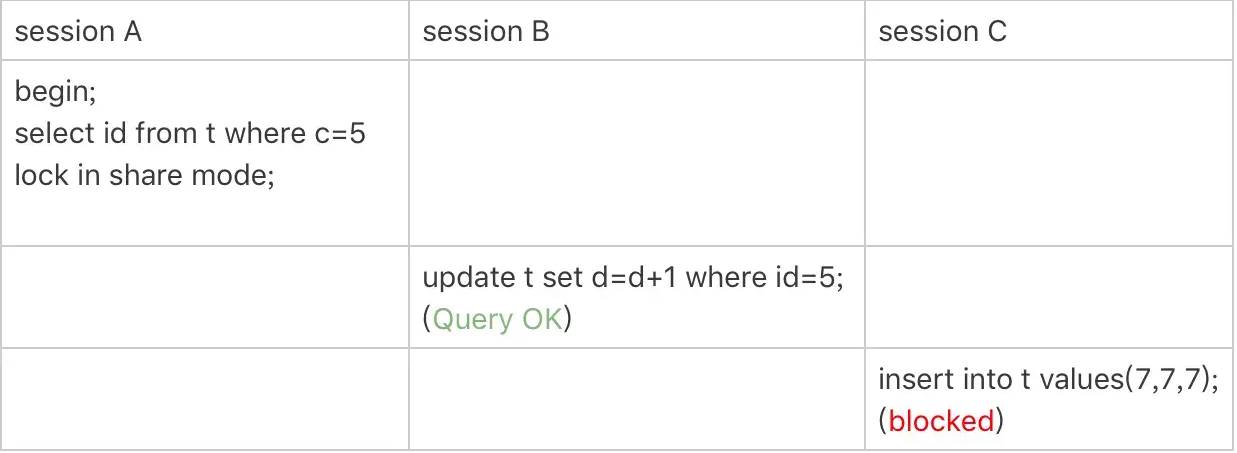Click the "session A" column header
Screen dimensions: 1237x453
[78, 32]
